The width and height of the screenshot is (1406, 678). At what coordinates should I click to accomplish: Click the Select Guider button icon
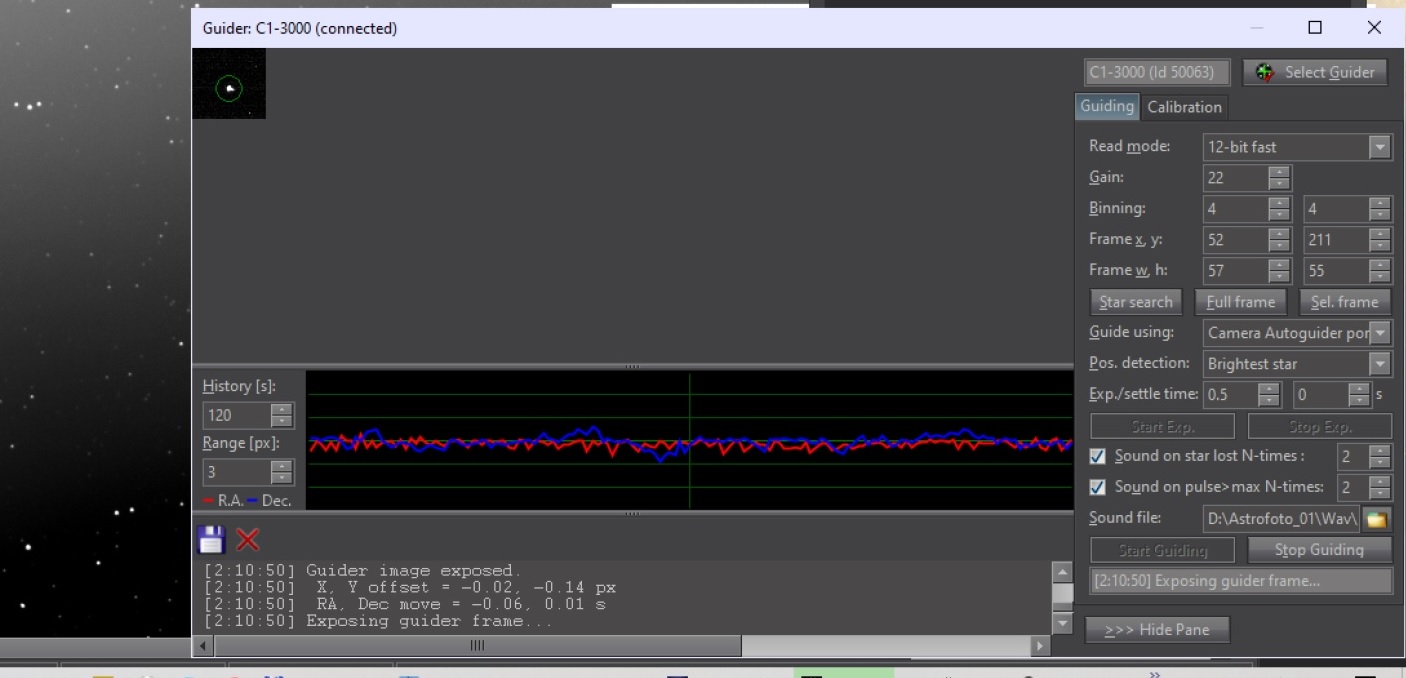(1265, 72)
